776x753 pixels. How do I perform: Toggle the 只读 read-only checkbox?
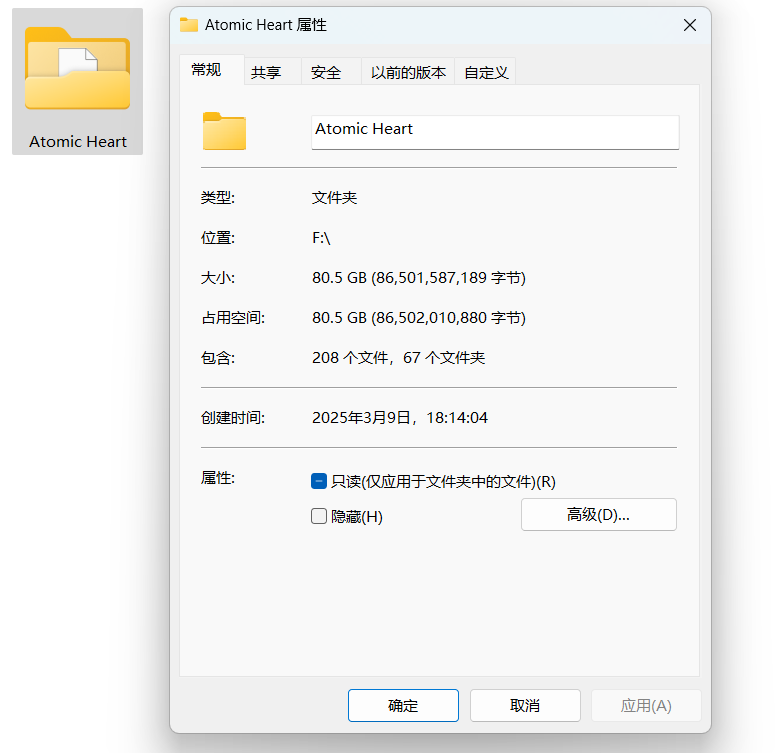pyautogui.click(x=319, y=481)
